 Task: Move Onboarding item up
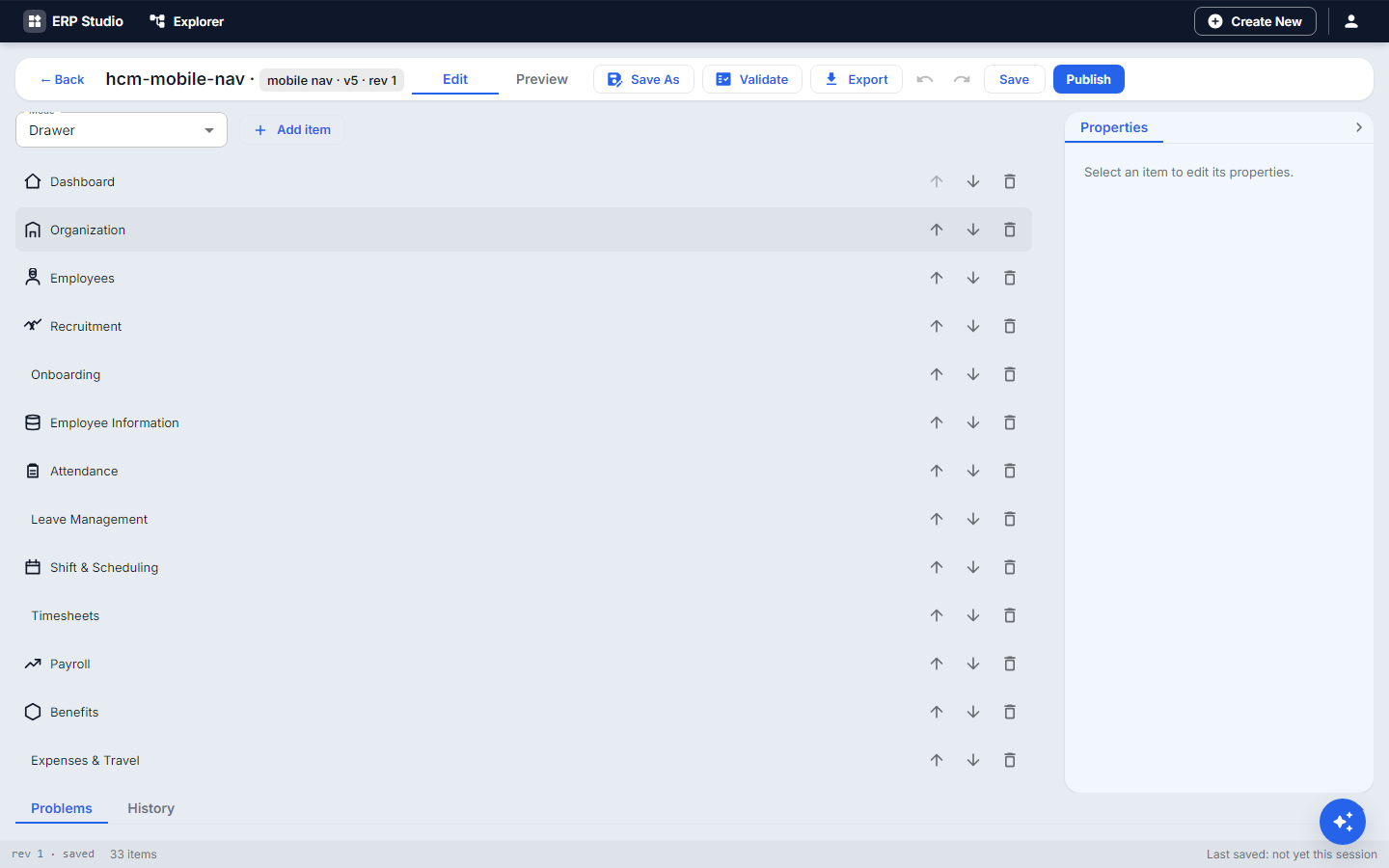tap(937, 374)
